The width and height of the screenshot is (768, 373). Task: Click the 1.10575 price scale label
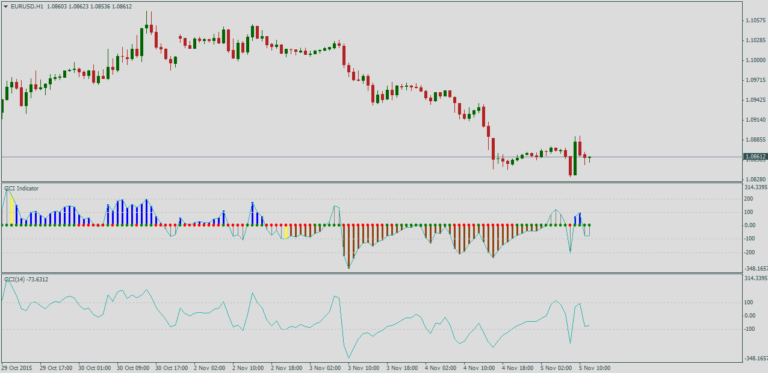click(756, 21)
